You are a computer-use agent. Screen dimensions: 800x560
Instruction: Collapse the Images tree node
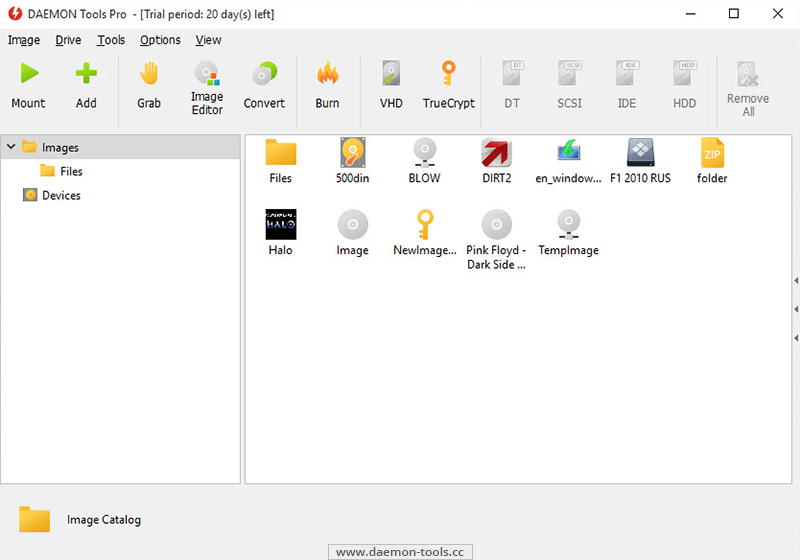click(x=11, y=147)
